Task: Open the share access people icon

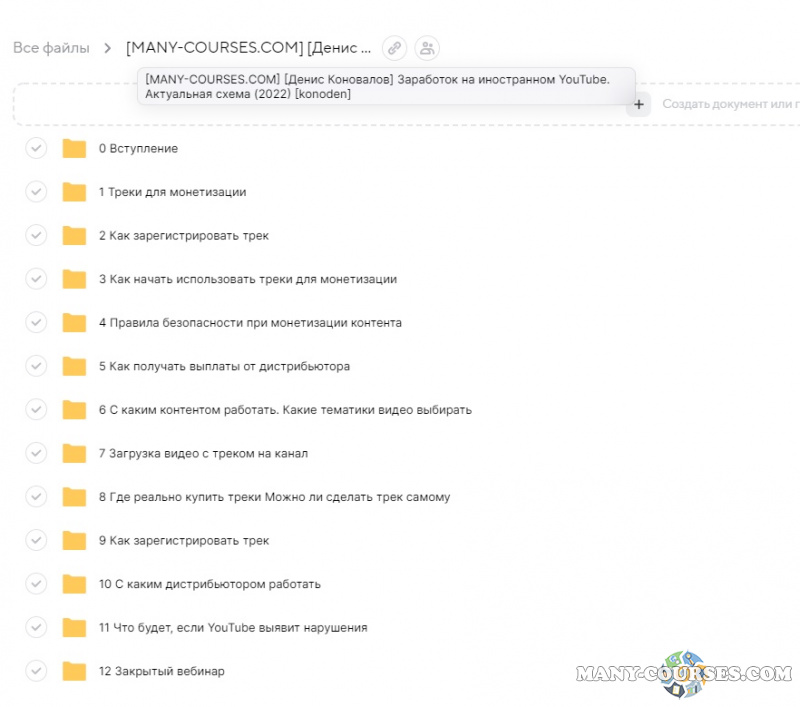Action: (427, 48)
